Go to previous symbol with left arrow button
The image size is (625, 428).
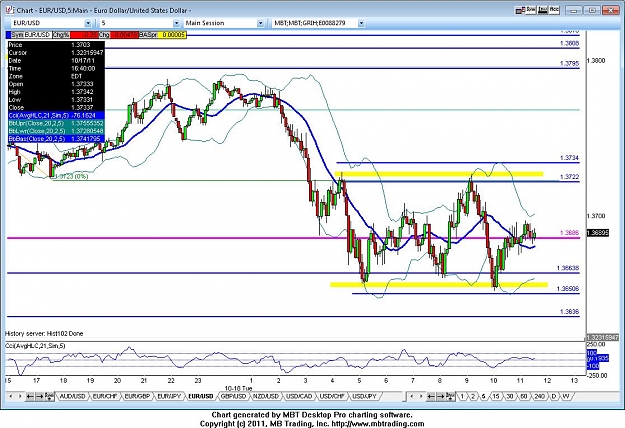(x=30, y=397)
